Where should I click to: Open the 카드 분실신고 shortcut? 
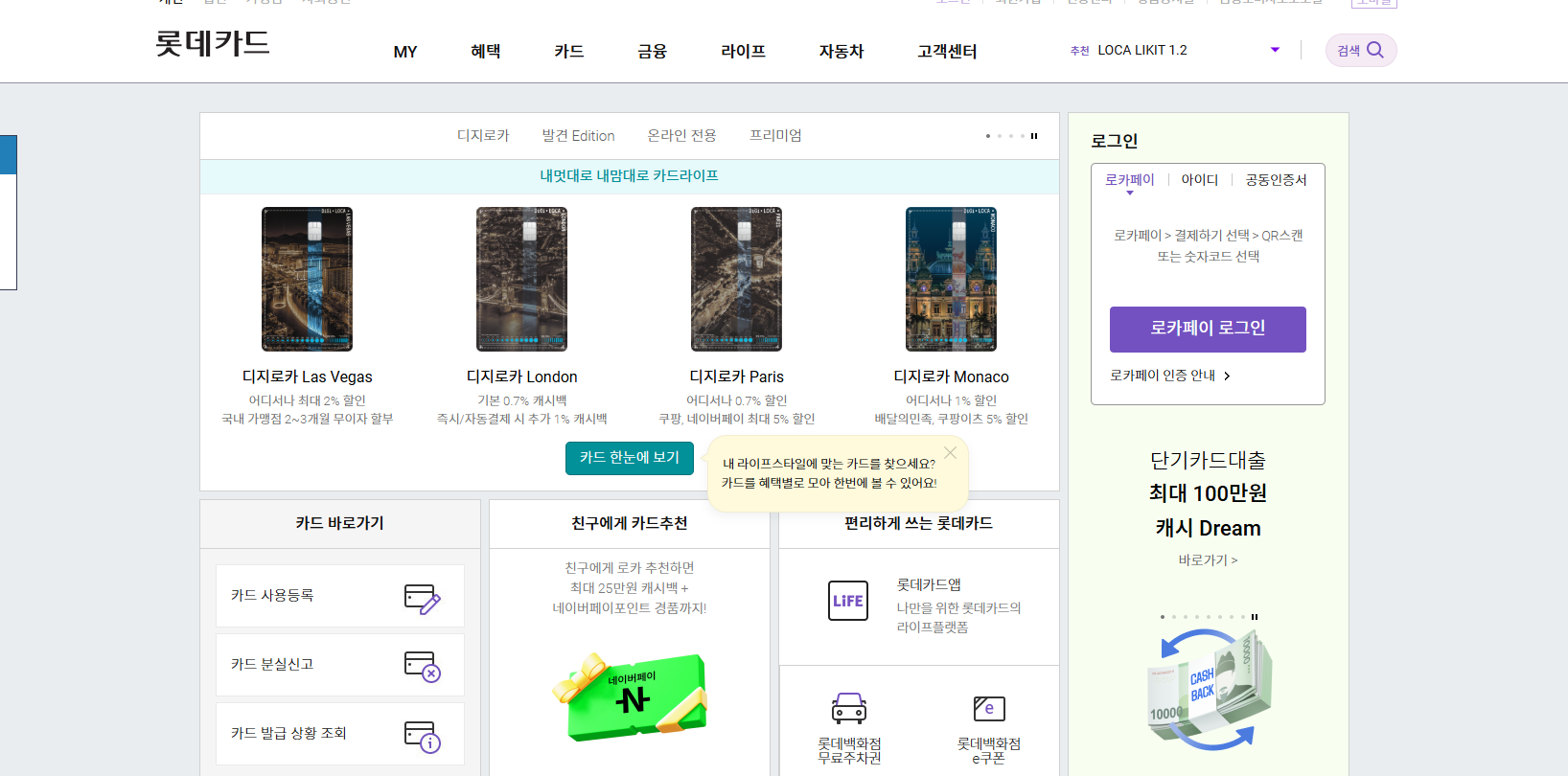coord(340,665)
